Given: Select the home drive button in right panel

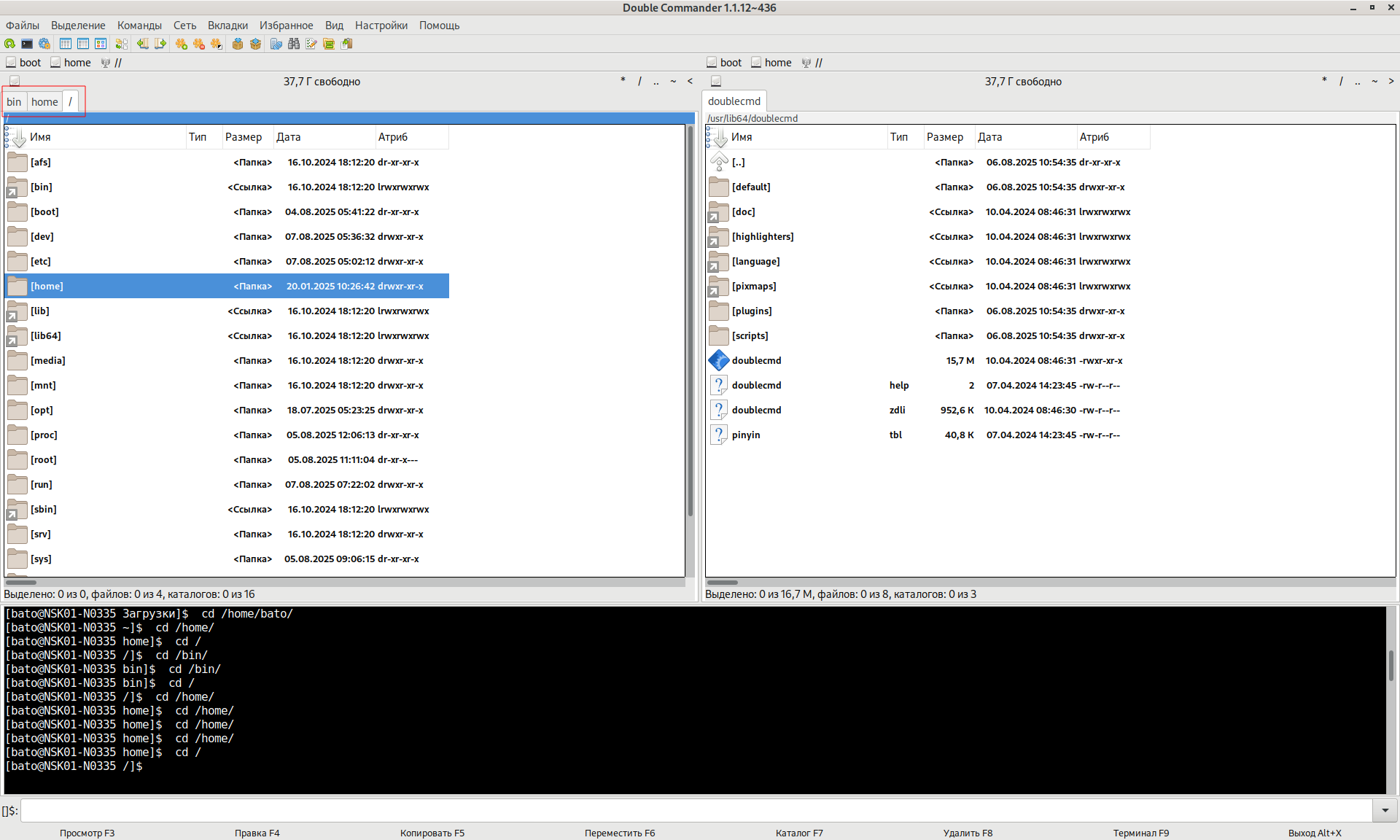Looking at the screenshot, I should pos(771,63).
